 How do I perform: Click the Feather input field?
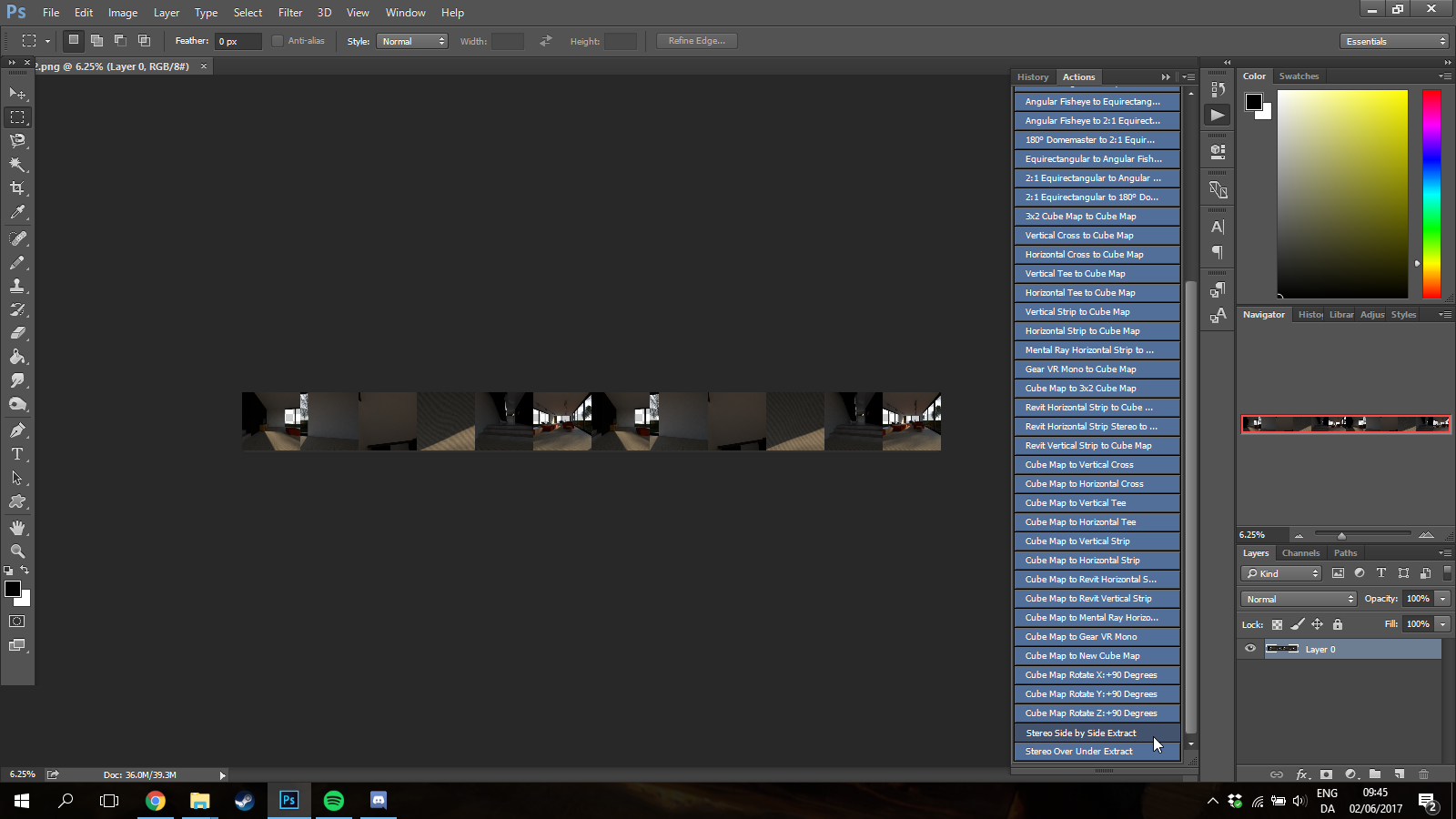(x=238, y=41)
